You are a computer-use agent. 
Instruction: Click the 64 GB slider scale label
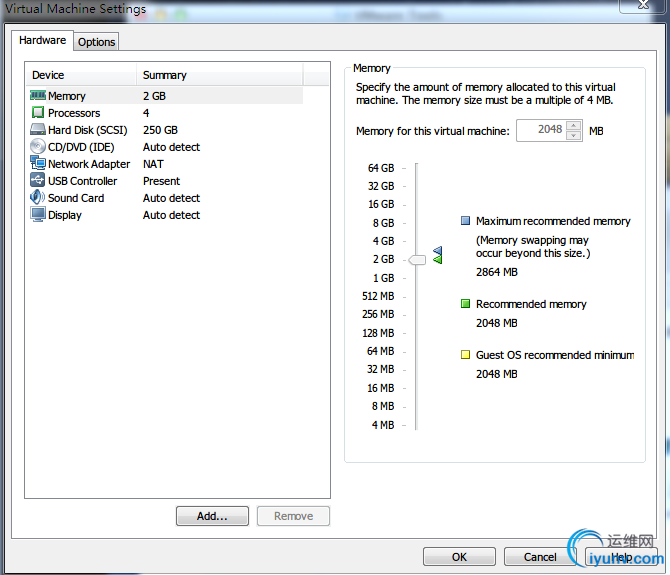tap(381, 168)
